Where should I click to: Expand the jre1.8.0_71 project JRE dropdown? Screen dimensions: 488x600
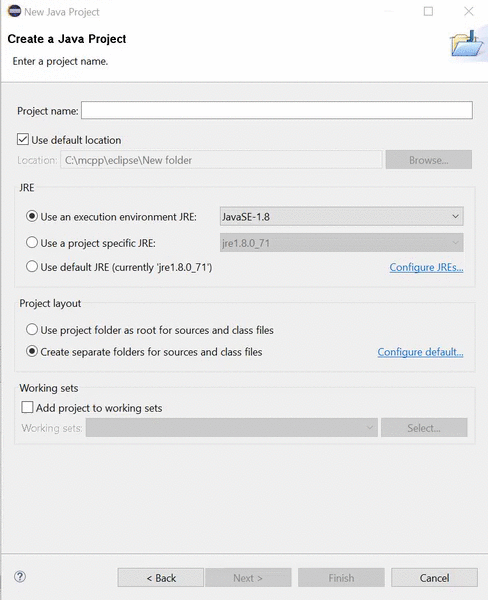tap(341, 243)
